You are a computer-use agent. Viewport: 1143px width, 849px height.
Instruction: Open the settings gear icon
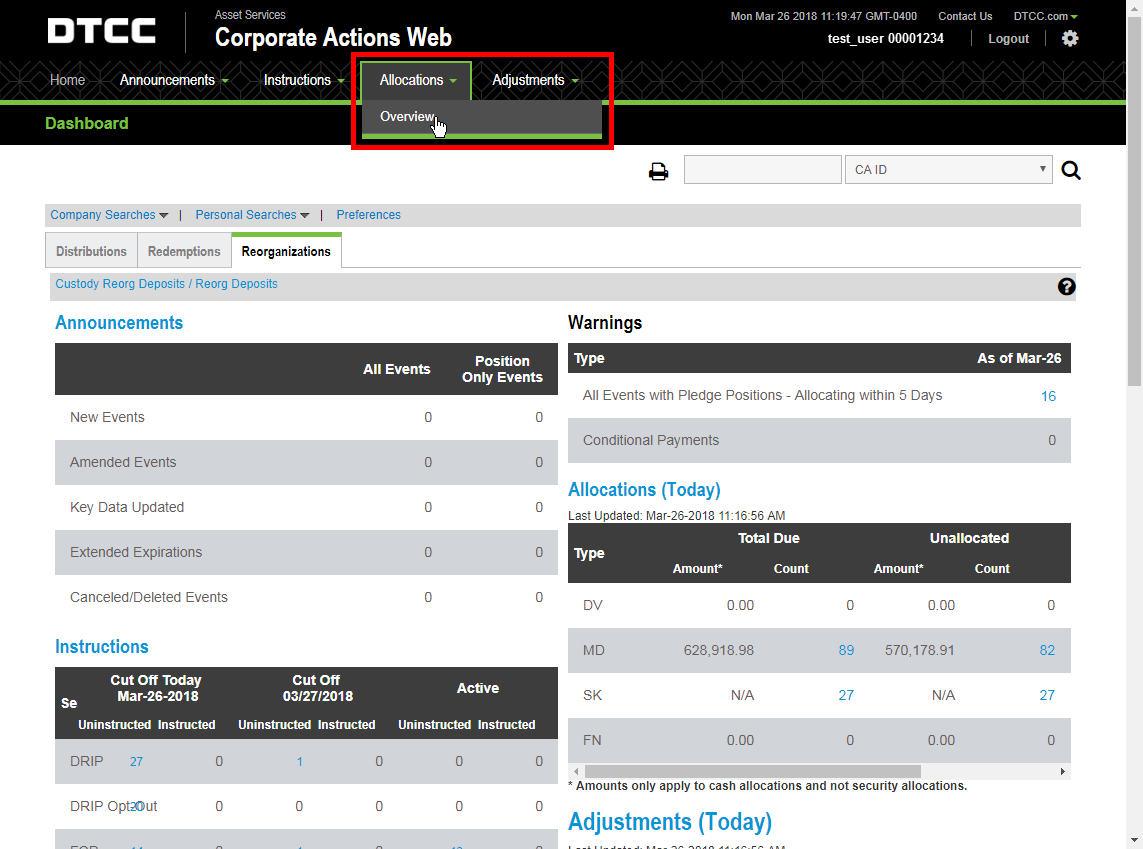tap(1069, 39)
